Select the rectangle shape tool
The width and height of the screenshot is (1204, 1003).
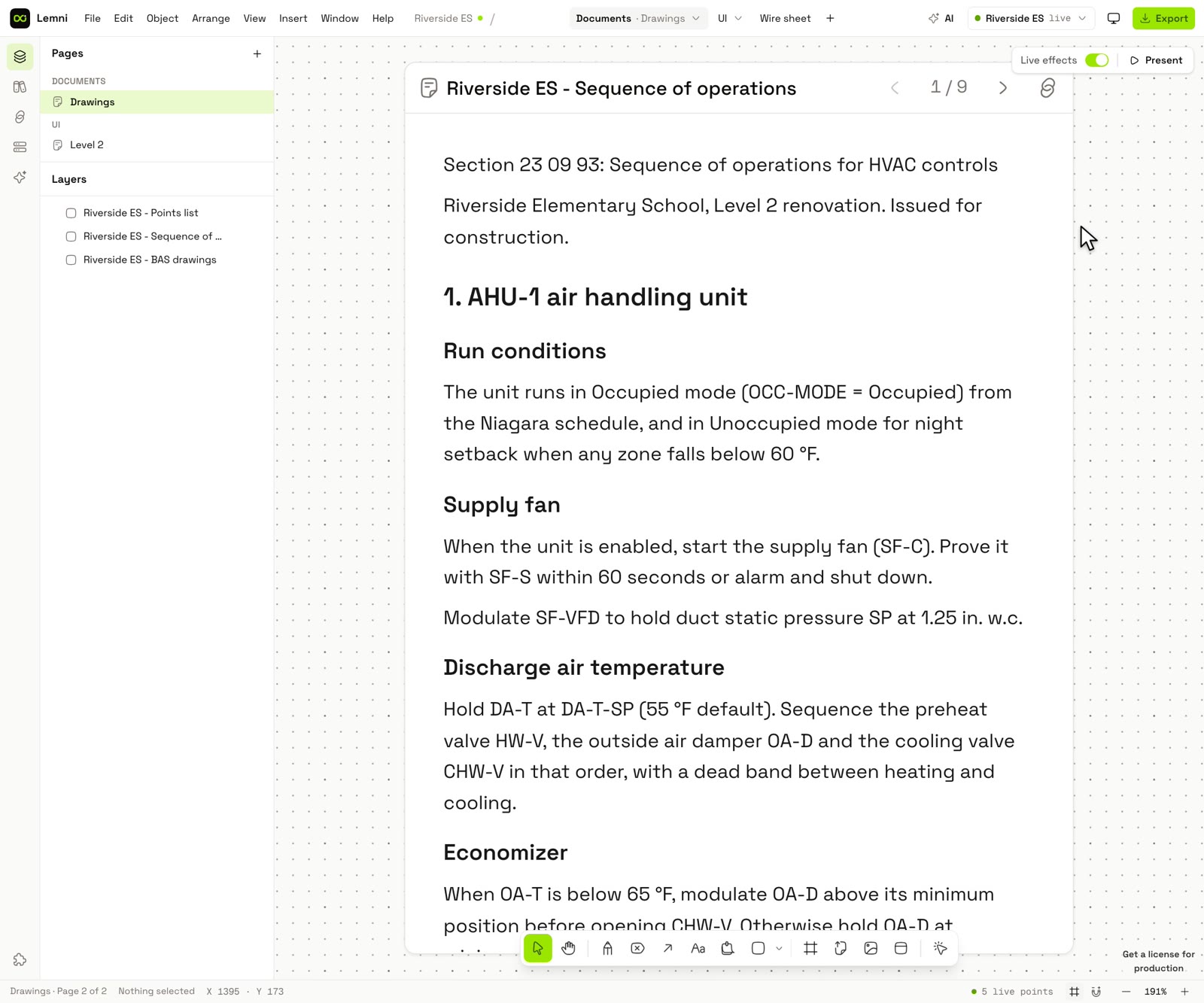(758, 948)
